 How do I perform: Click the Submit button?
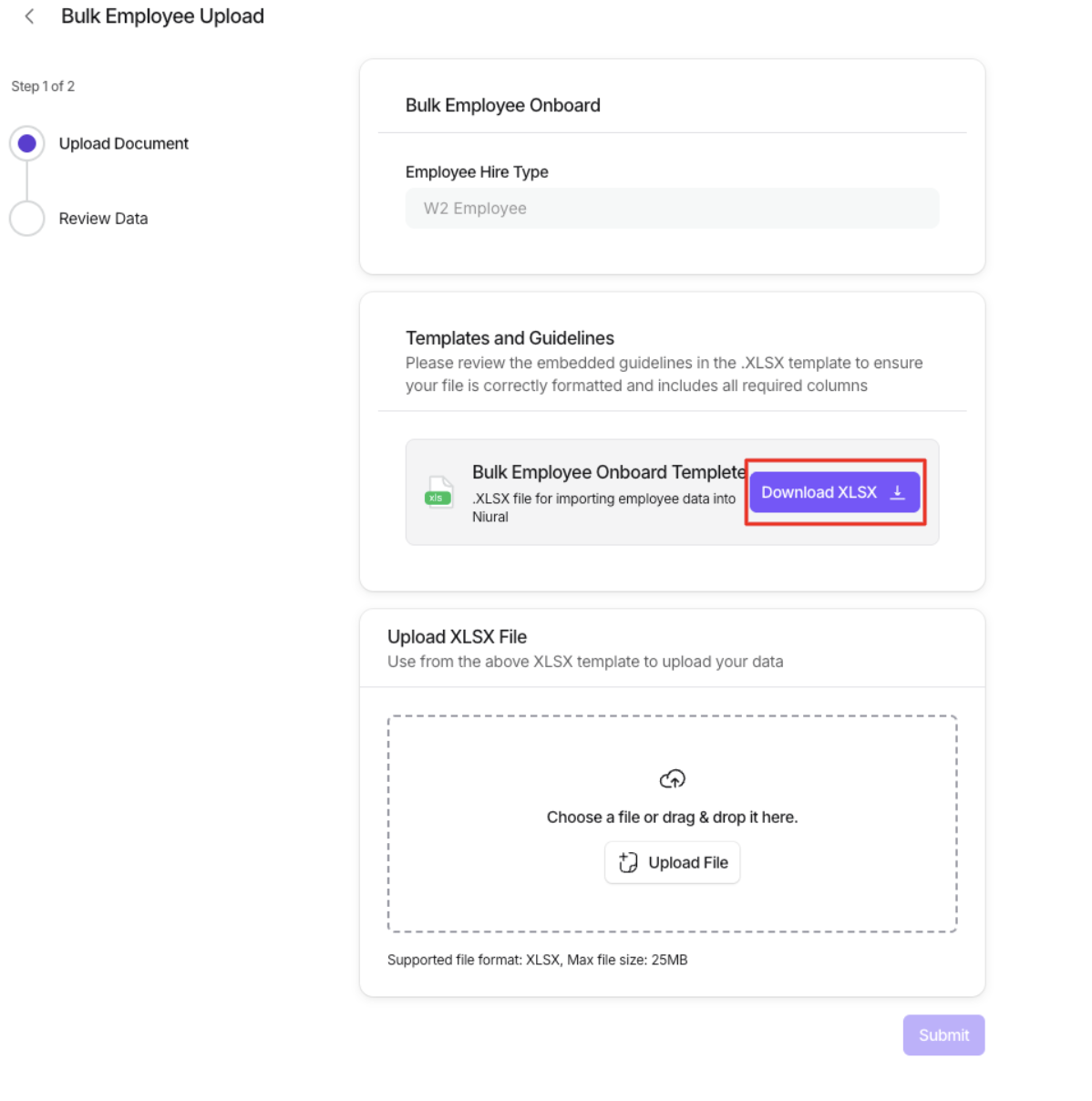click(x=943, y=1035)
